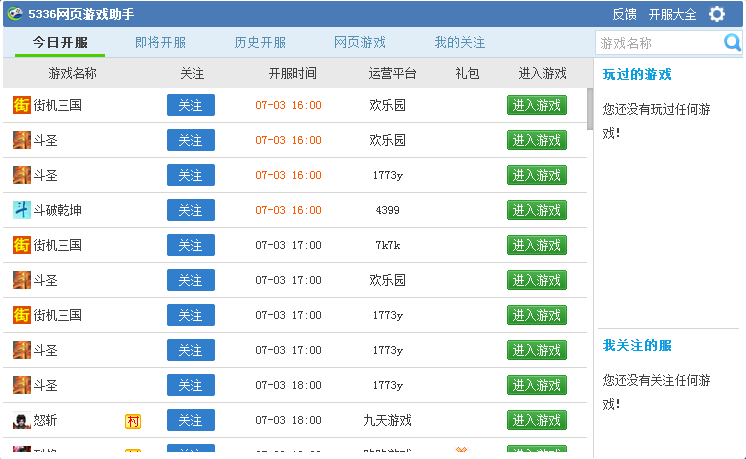Image resolution: width=746 pixels, height=459 pixels.
Task: Click 街机三国 icon in 7k7k row
Action: click(21, 245)
